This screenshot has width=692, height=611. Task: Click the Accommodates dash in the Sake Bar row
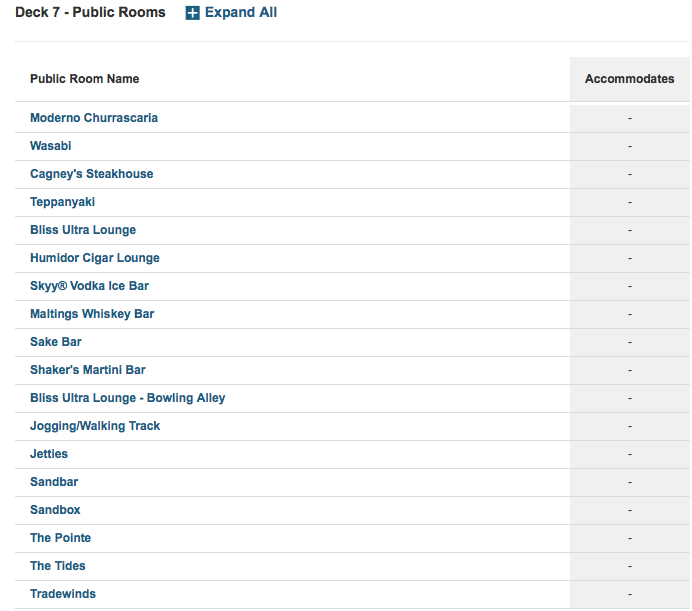tap(630, 342)
